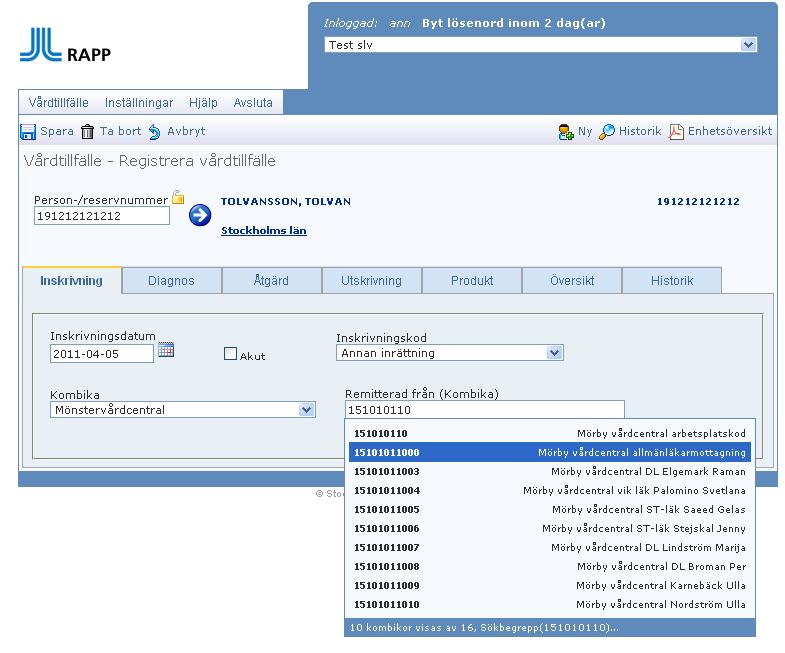785x653 pixels.
Task: Click the Historik magnifier icon in toolbar
Action: [607, 132]
